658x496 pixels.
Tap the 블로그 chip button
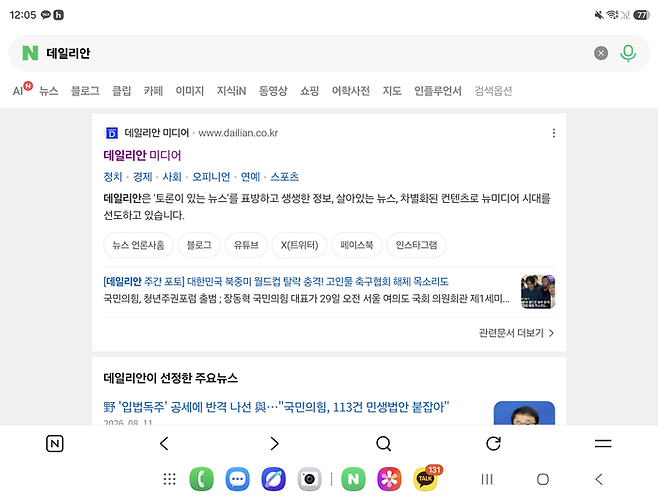click(199, 245)
